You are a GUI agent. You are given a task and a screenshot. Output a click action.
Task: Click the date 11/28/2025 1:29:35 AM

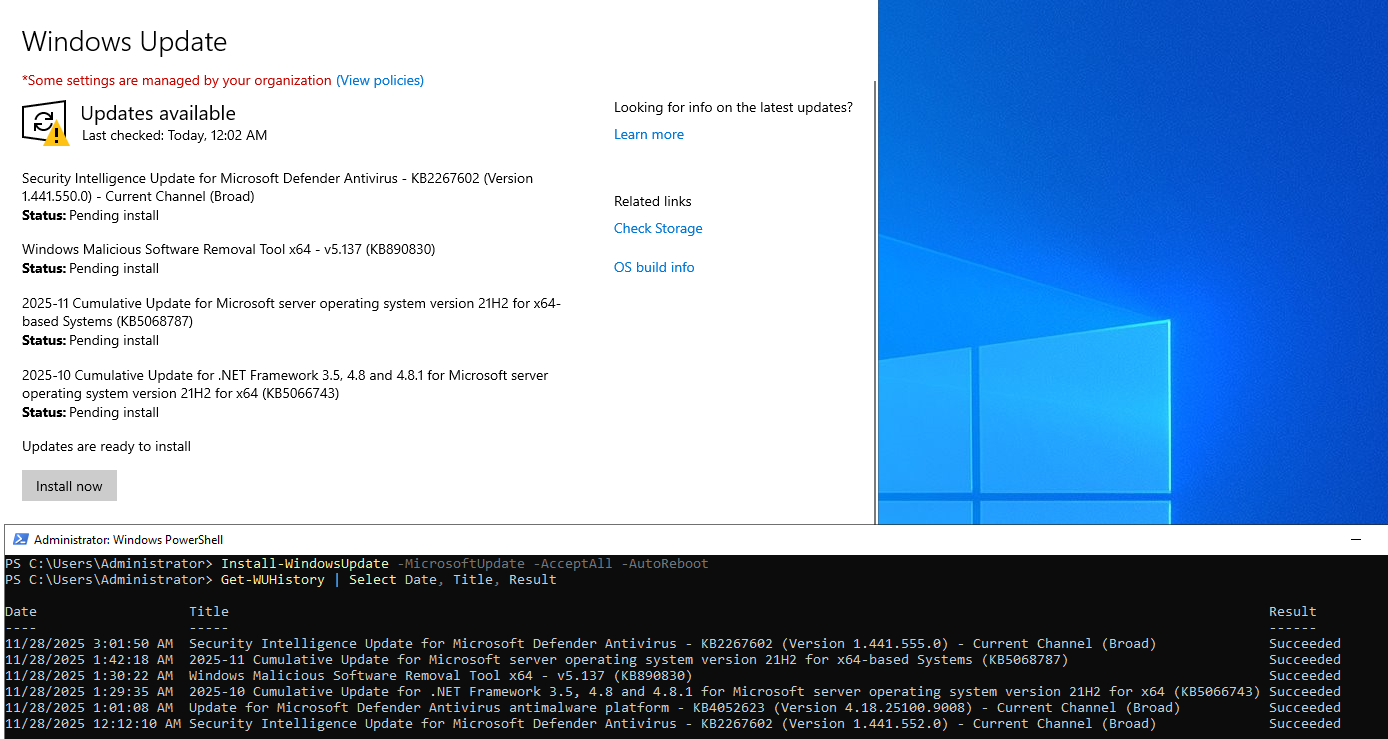tap(89, 692)
